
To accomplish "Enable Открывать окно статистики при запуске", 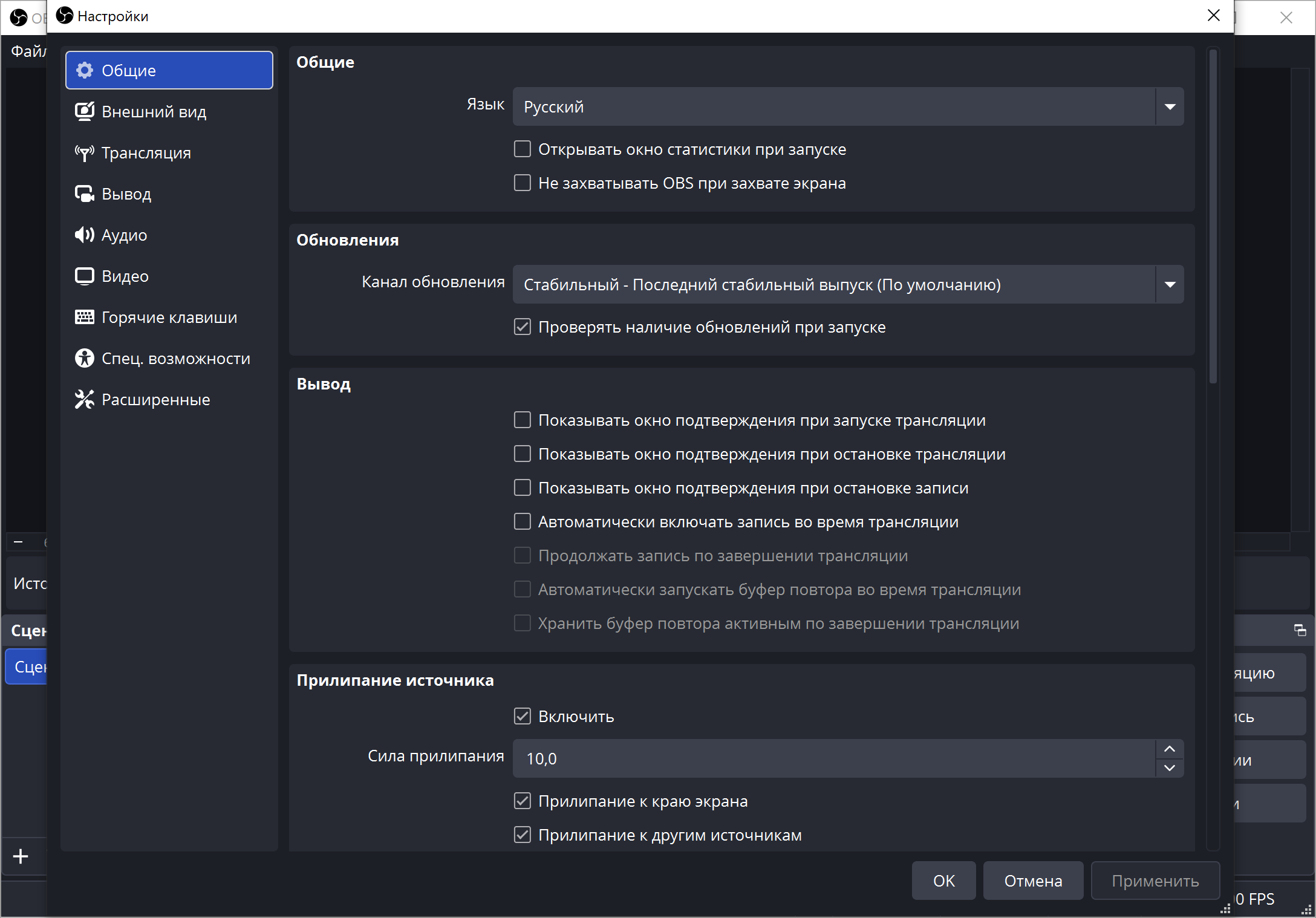I will [x=523, y=149].
